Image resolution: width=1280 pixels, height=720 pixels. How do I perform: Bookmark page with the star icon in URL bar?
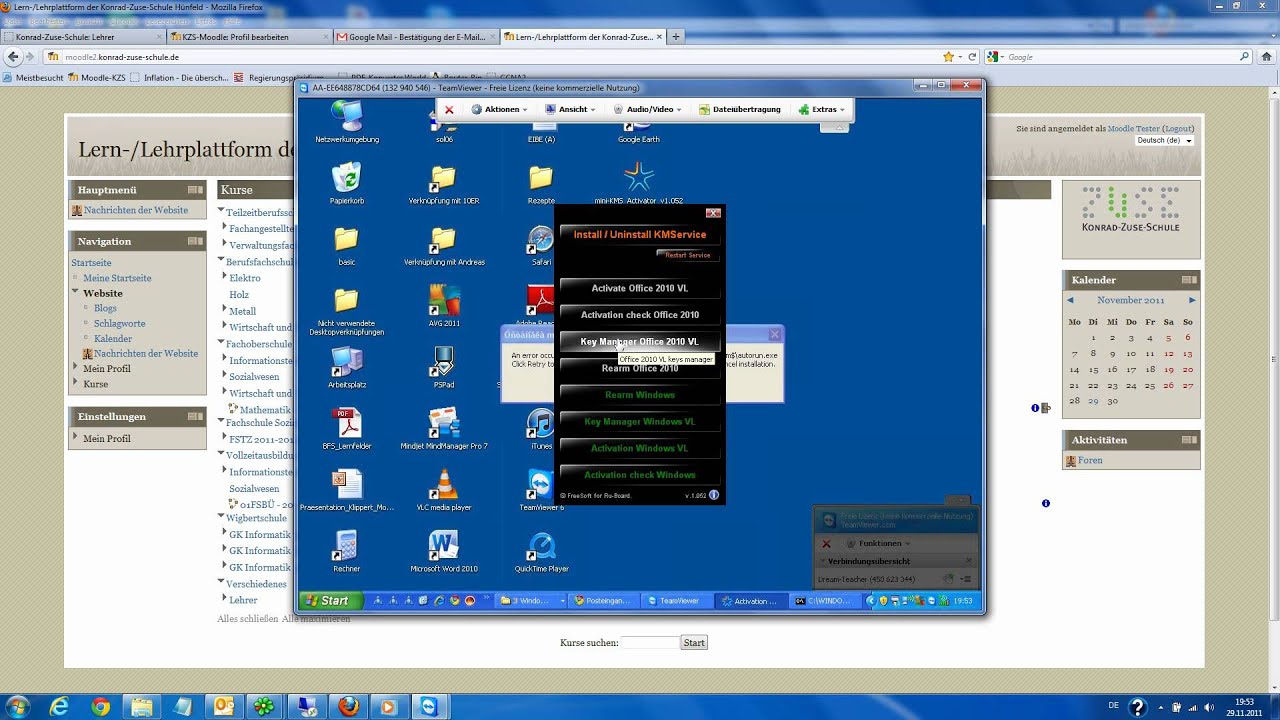948,57
